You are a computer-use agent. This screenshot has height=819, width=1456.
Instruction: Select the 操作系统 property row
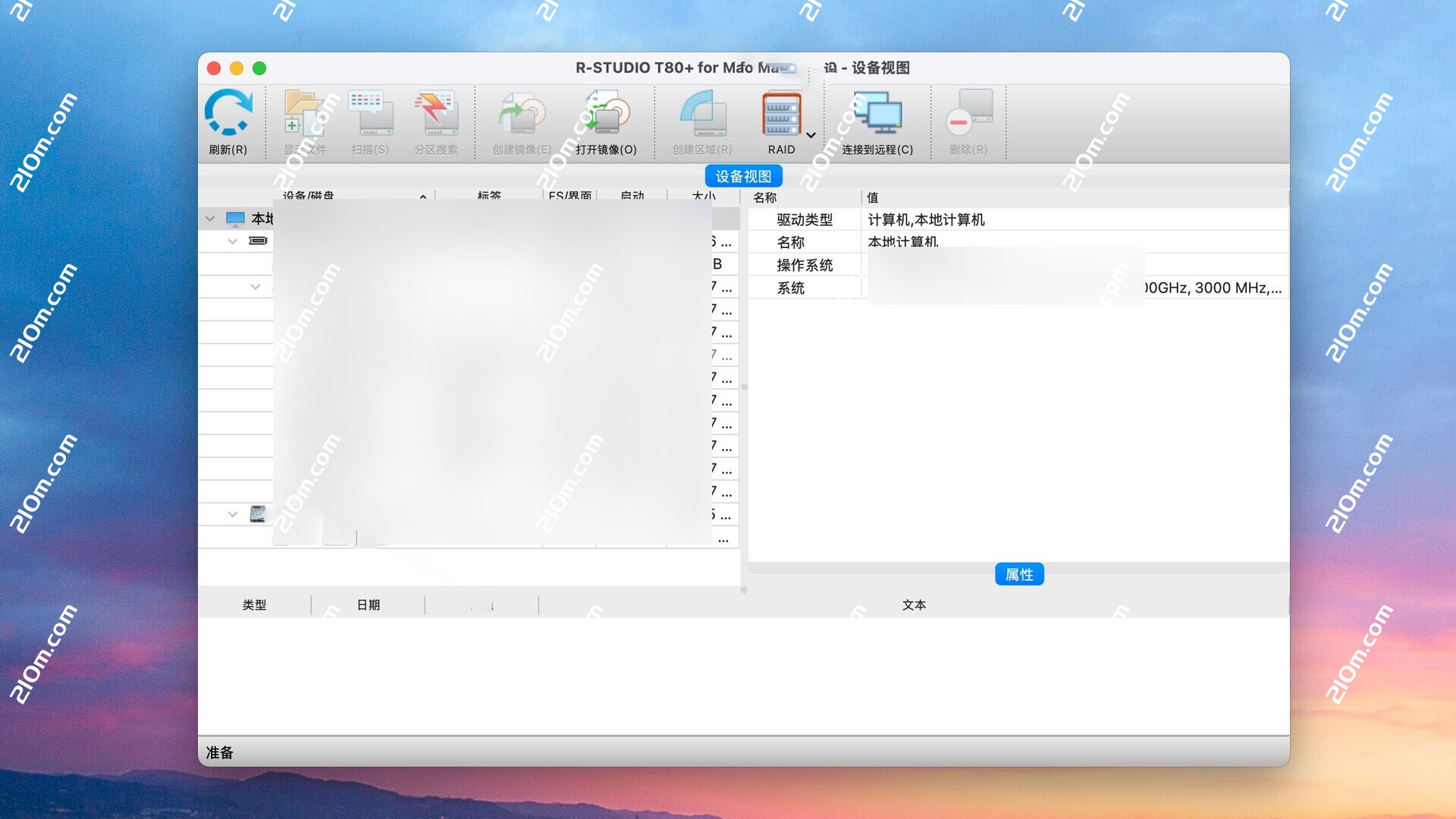pyautogui.click(x=805, y=265)
